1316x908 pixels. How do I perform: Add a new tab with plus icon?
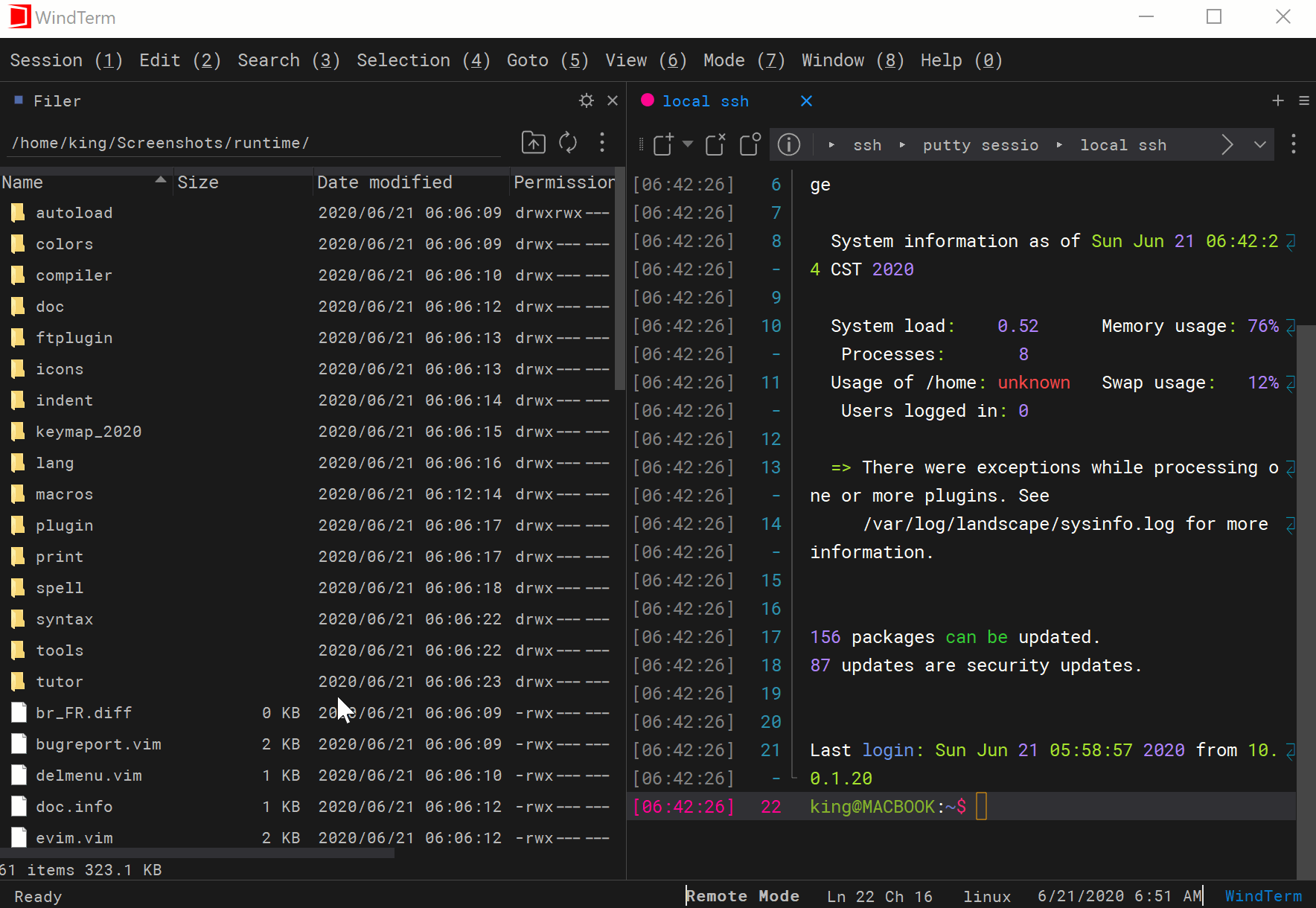coord(1278,100)
